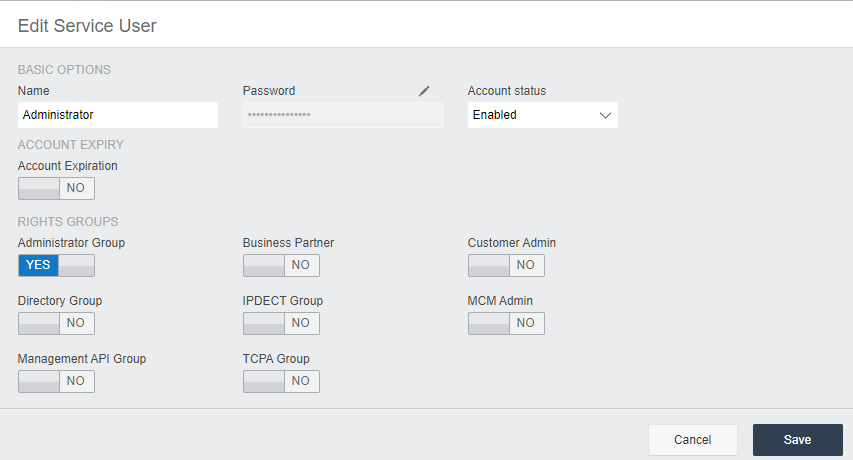Image resolution: width=853 pixels, height=460 pixels.
Task: Click the Edit Service User title
Action: pyautogui.click(x=87, y=26)
